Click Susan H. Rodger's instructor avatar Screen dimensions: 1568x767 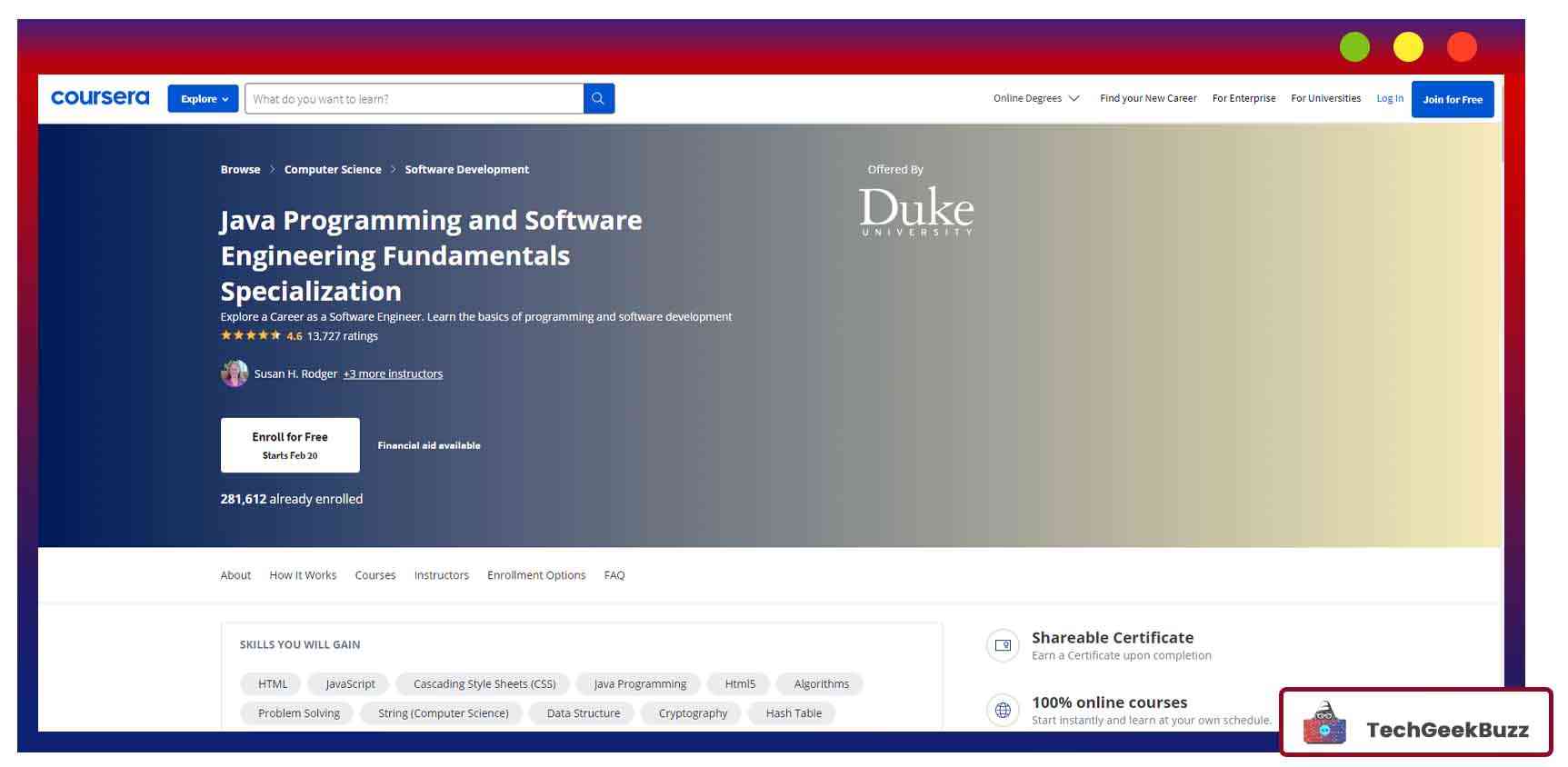[235, 374]
